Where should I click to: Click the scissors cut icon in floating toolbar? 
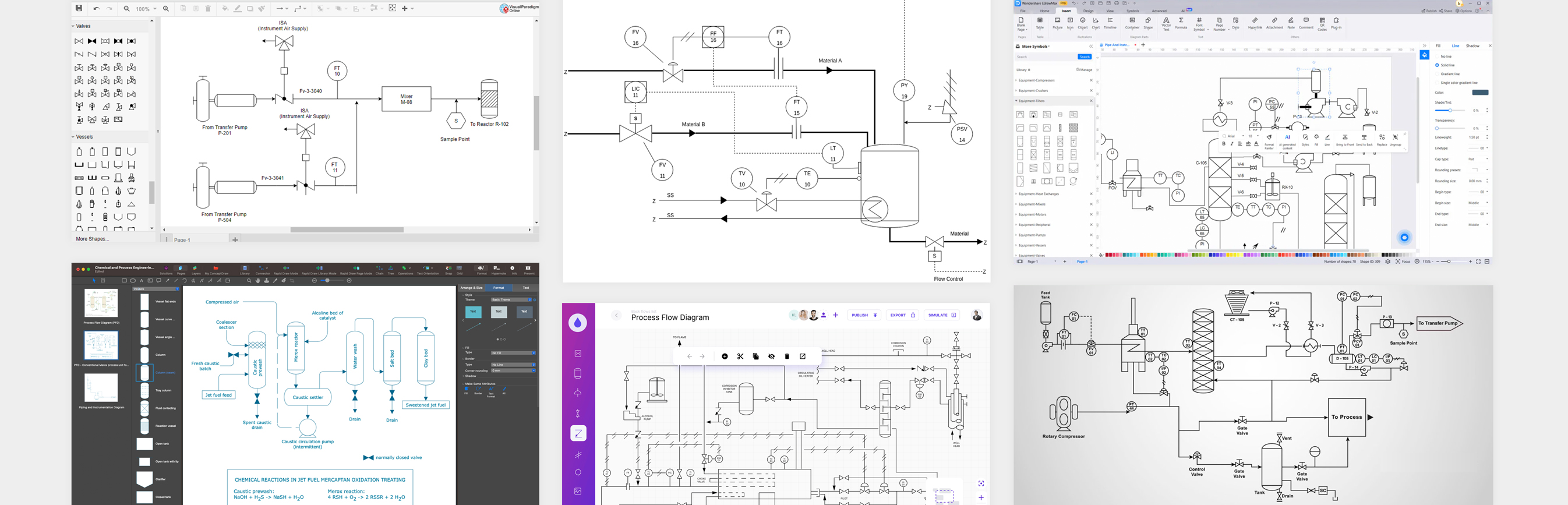740,356
